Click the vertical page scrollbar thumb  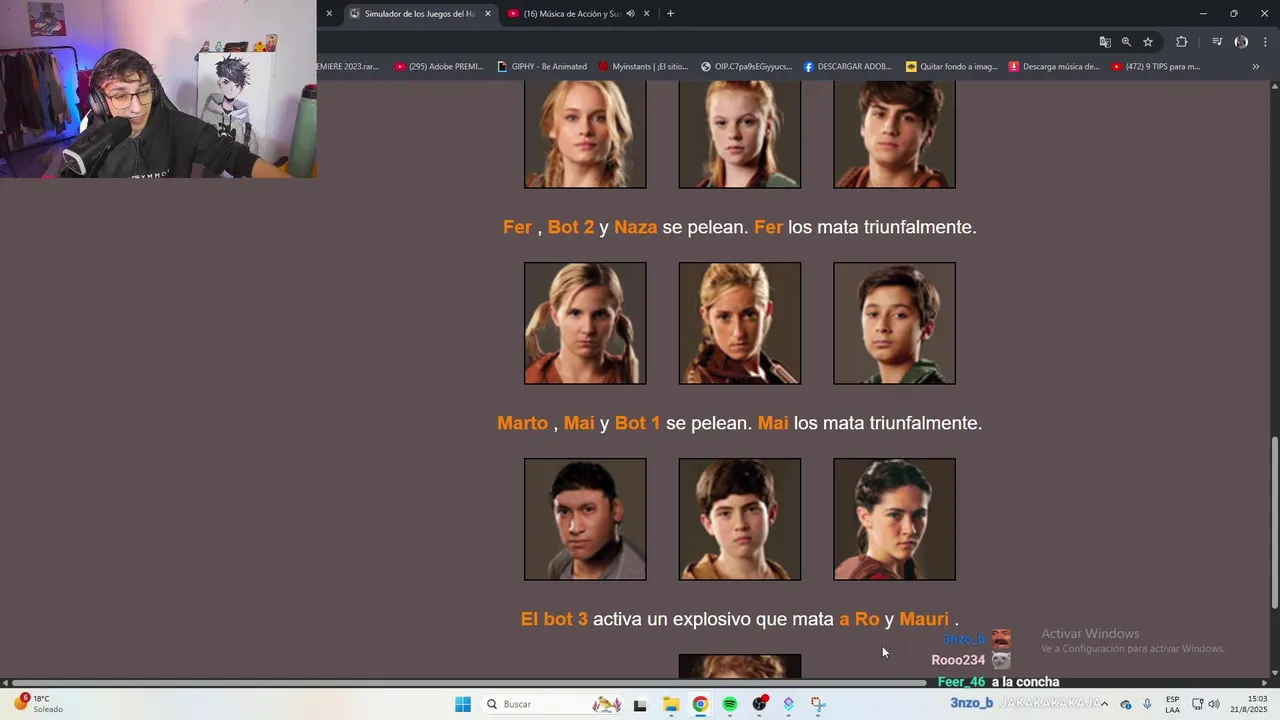click(1274, 522)
